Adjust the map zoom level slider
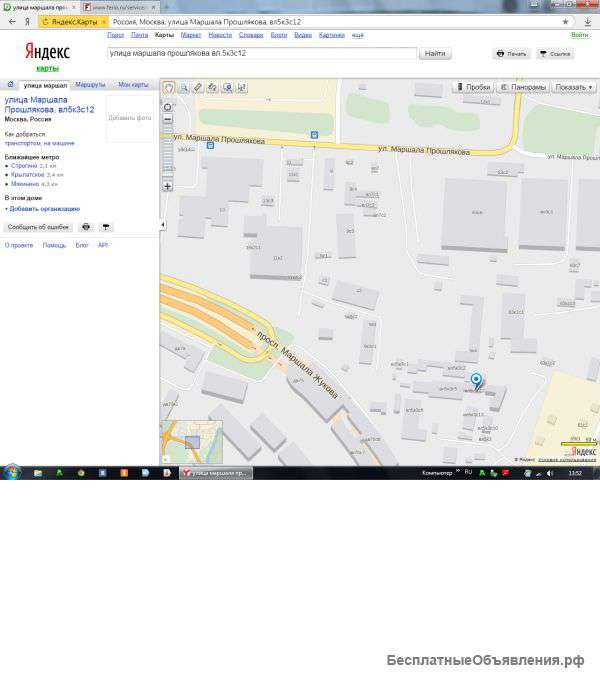The width and height of the screenshot is (600, 673). [x=168, y=153]
